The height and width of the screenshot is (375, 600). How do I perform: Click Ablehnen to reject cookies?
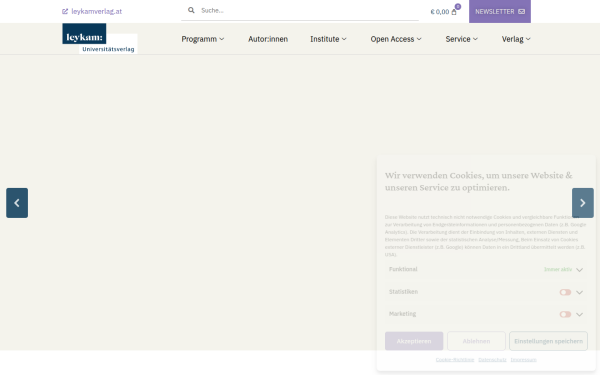coord(476,341)
